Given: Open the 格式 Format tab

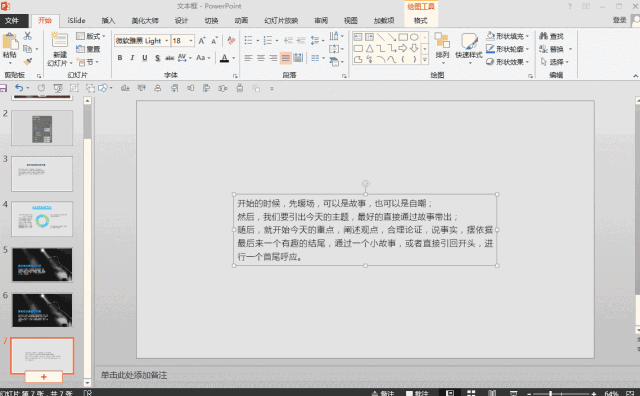Looking at the screenshot, I should coord(420,20).
